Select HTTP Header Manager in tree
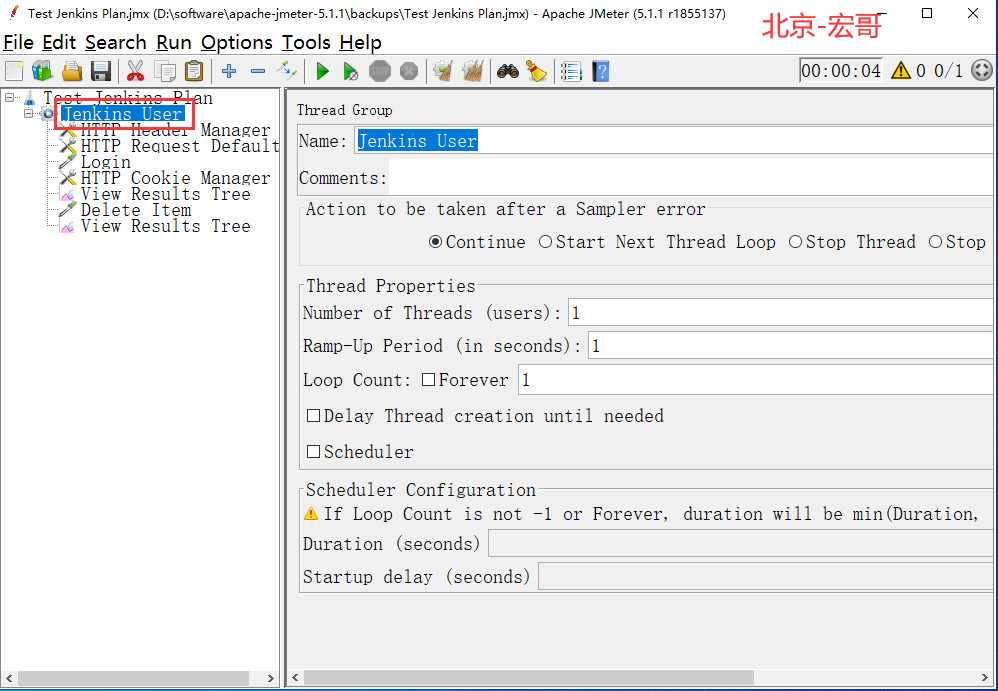Viewport: 998px width, 691px height. point(175,130)
